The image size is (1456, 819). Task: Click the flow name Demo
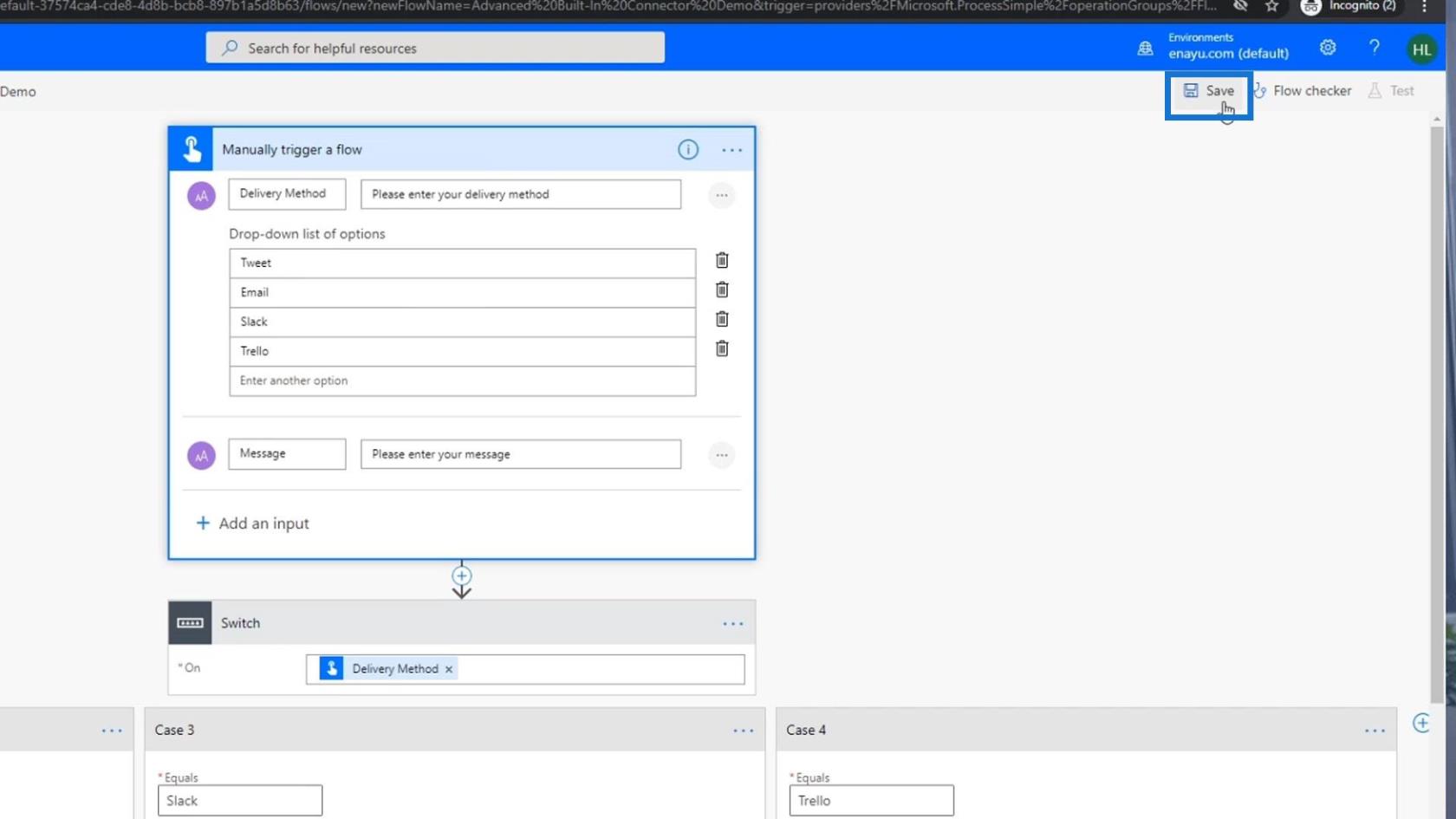(18, 92)
